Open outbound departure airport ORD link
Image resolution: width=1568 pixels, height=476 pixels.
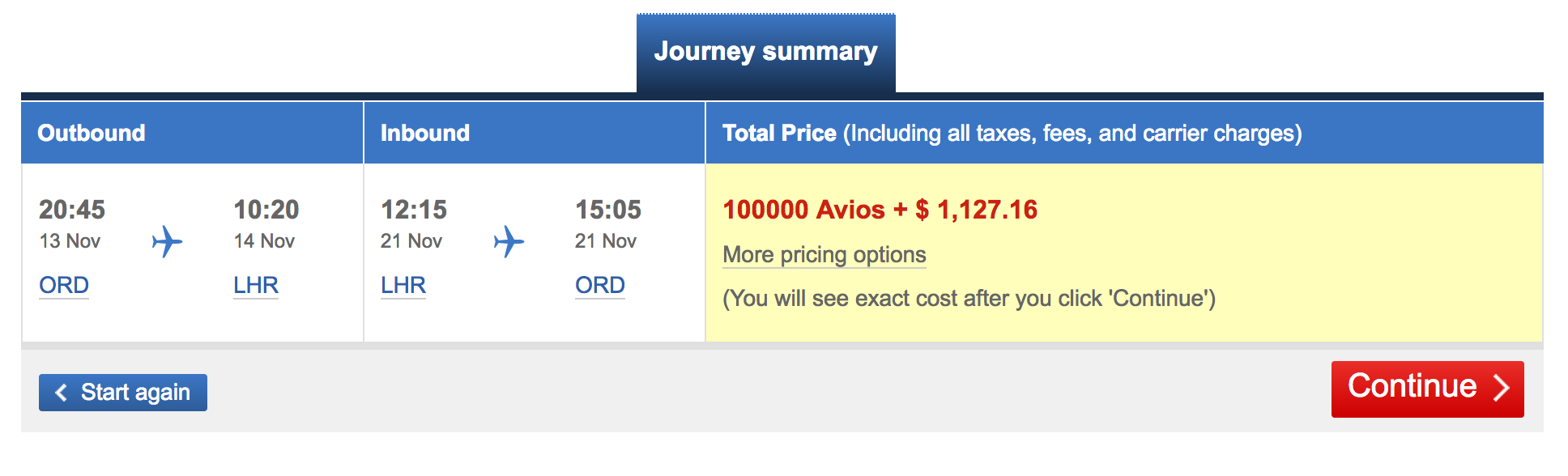coord(64,286)
